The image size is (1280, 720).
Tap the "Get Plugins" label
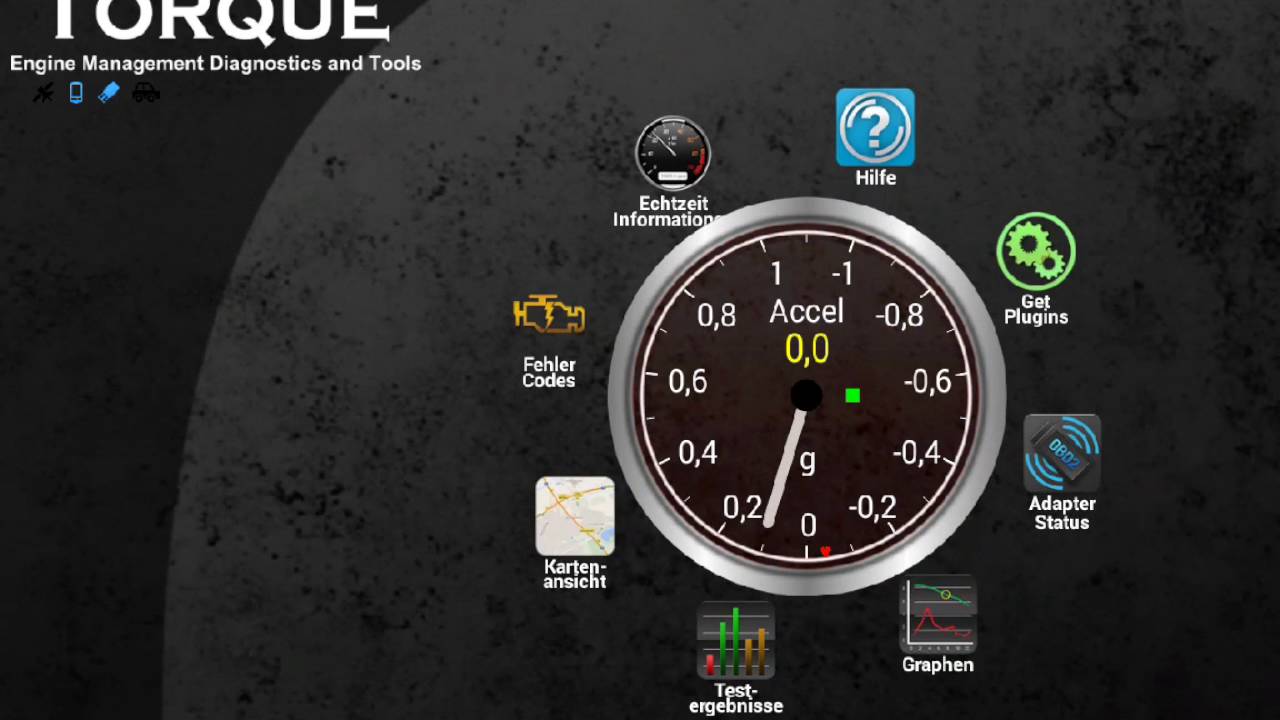[1036, 309]
